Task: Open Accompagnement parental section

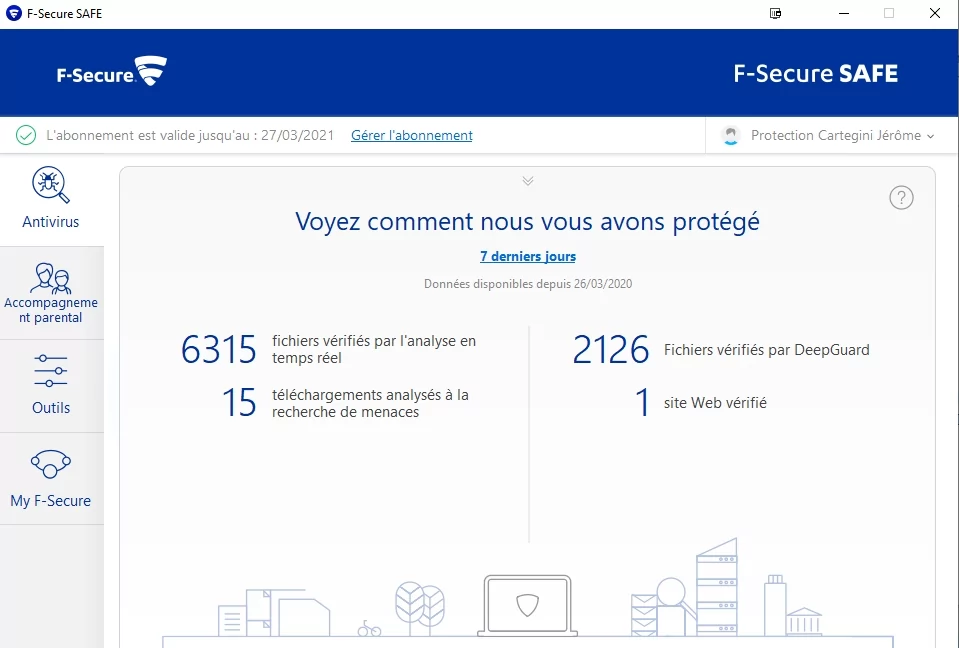Action: [x=51, y=293]
